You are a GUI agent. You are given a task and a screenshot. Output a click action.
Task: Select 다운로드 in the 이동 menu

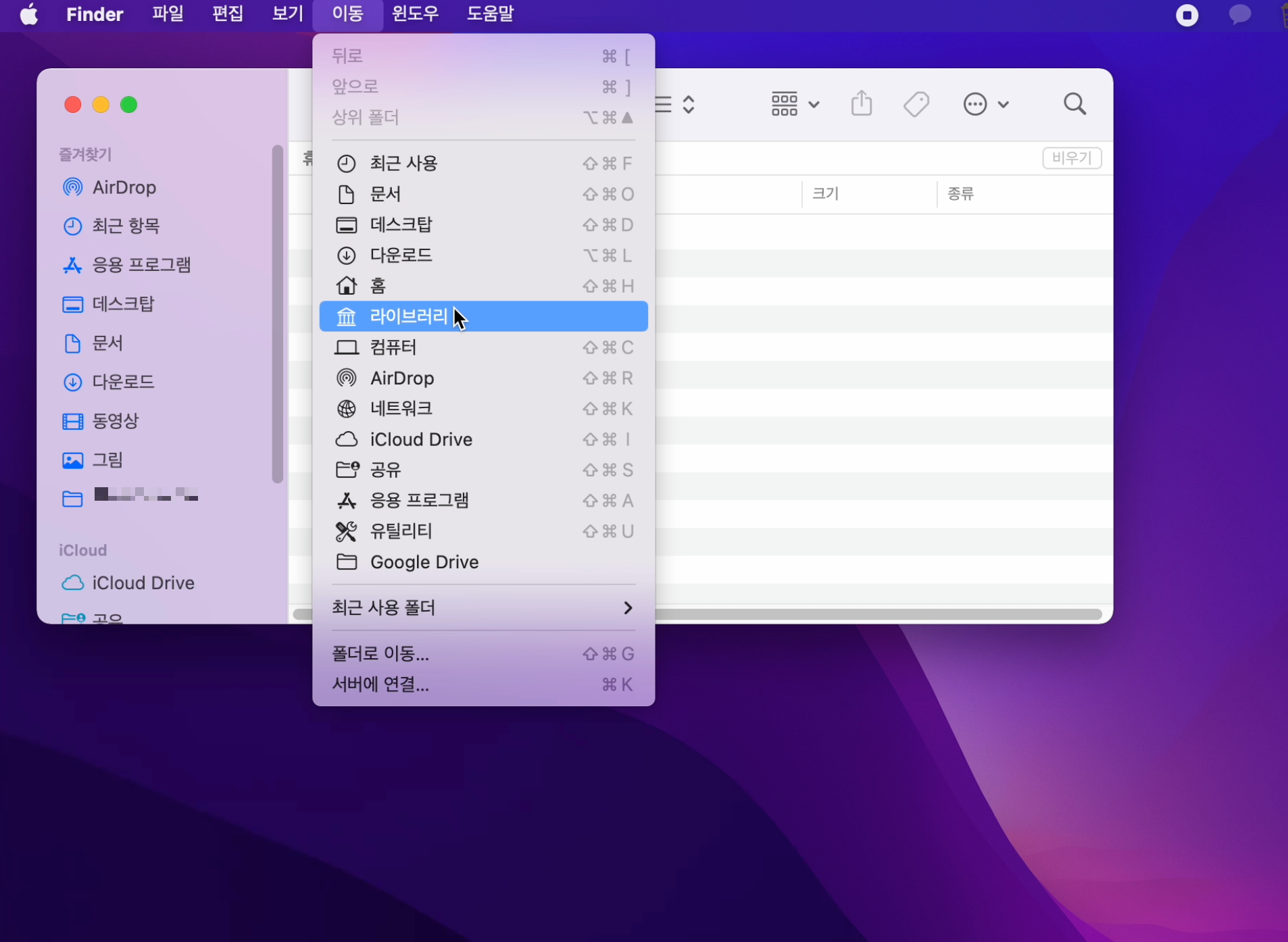pos(483,255)
